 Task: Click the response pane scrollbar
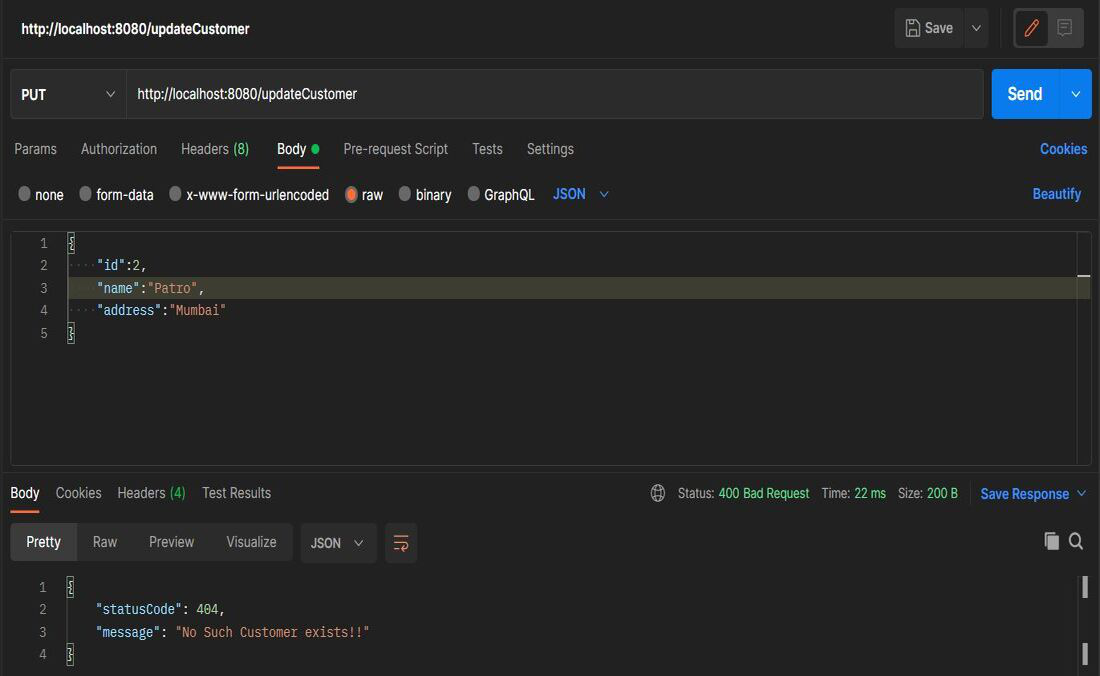tap(1085, 621)
